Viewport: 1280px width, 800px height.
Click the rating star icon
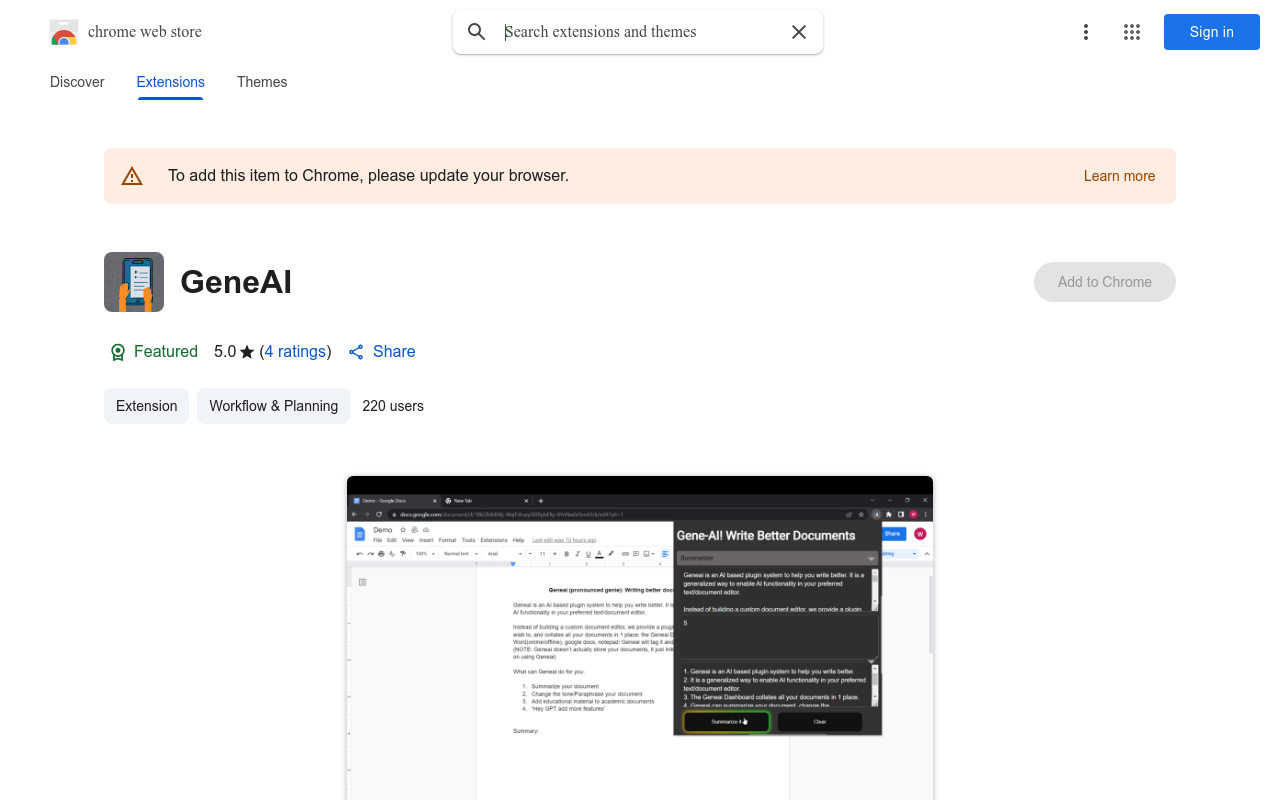coord(247,352)
